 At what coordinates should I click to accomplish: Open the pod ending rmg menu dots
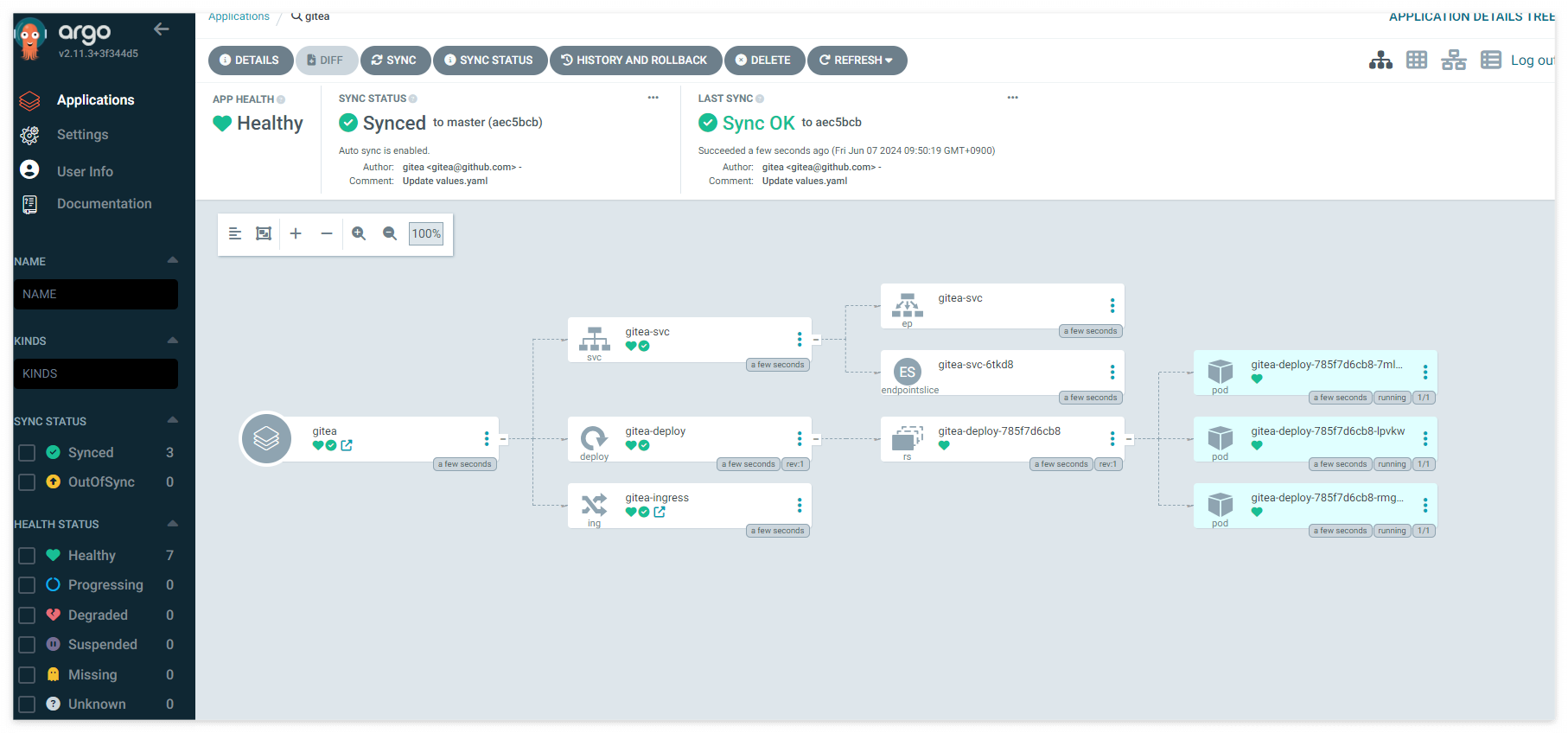tap(1425, 506)
